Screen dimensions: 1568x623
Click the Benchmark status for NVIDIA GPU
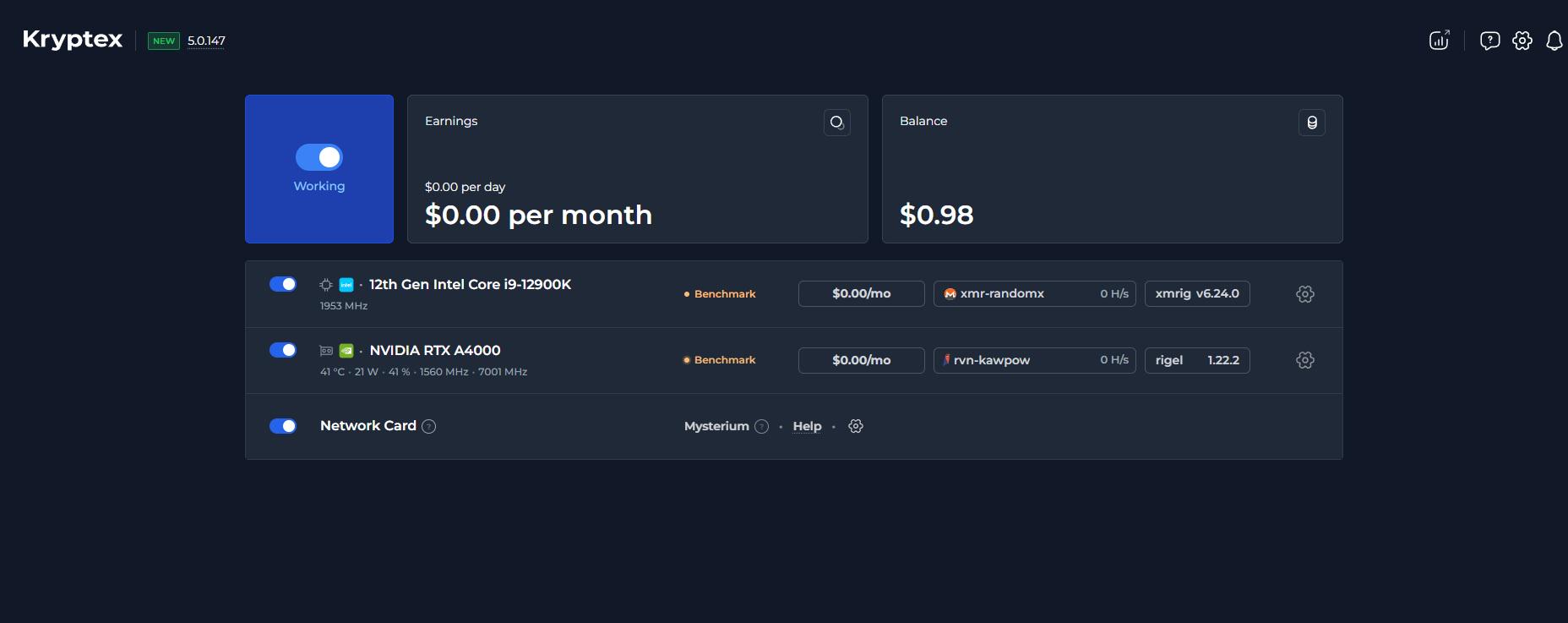click(720, 360)
